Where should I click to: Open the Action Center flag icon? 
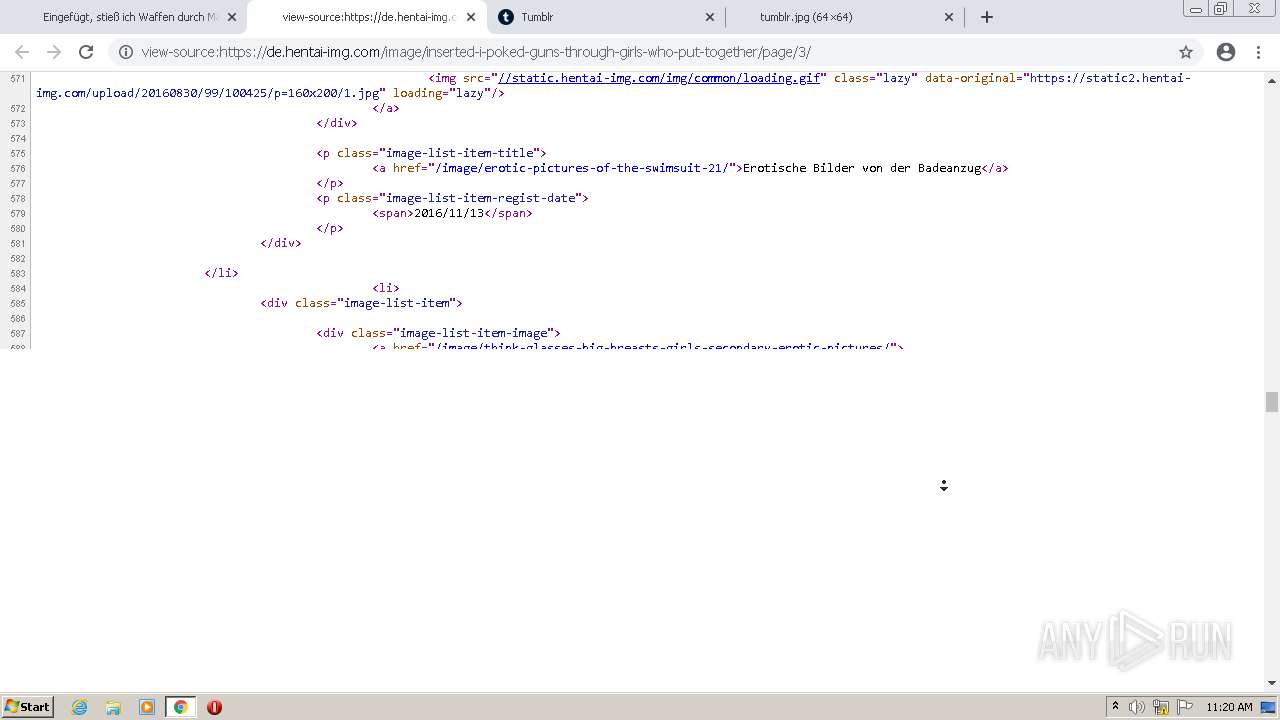(1185, 707)
